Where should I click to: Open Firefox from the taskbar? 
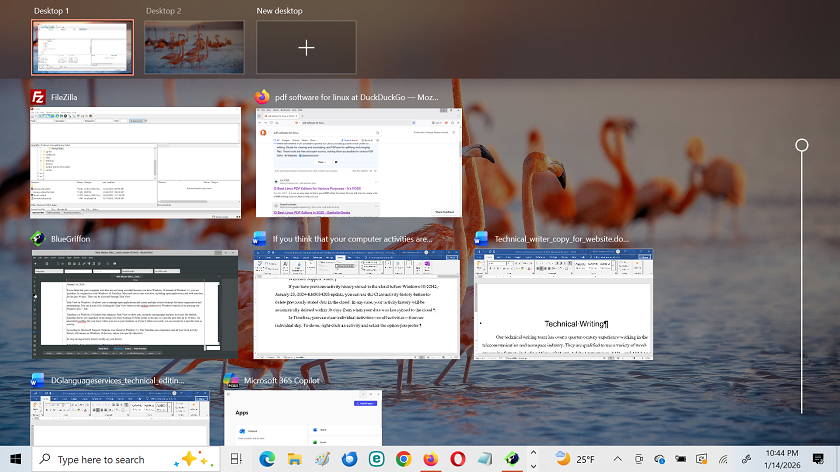(x=430, y=459)
